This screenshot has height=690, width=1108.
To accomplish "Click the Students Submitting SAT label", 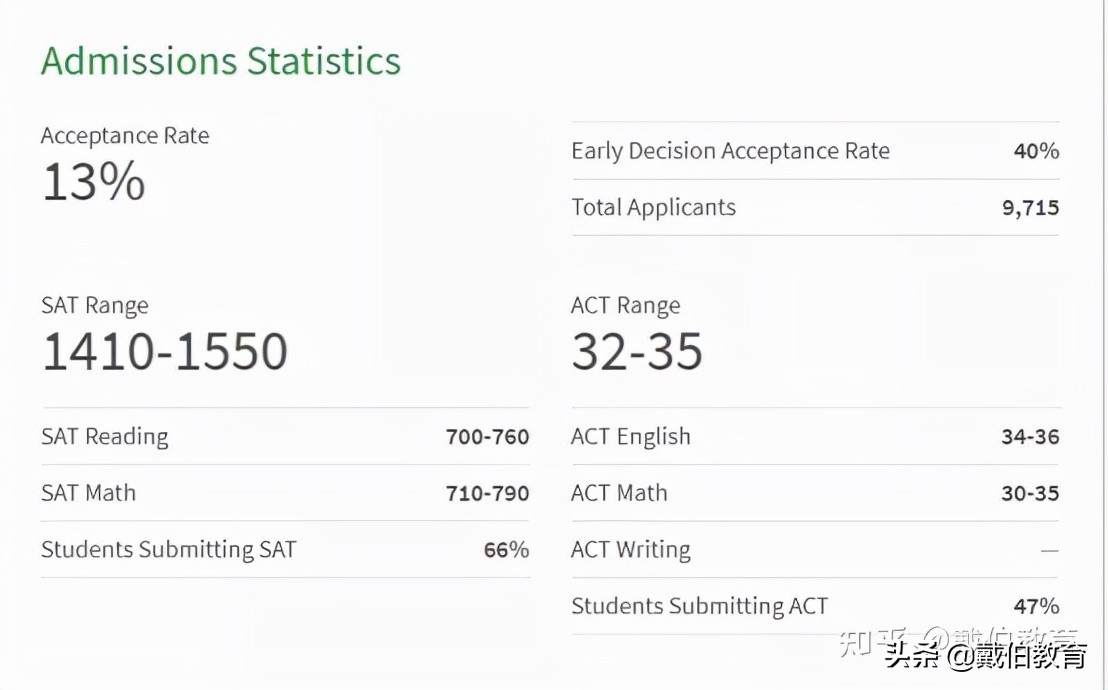I will (168, 550).
